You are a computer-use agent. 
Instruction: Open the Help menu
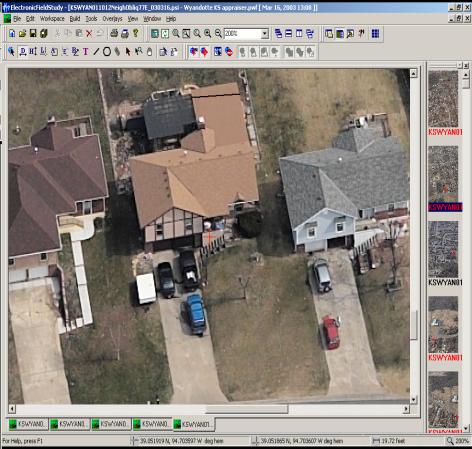coord(171,19)
